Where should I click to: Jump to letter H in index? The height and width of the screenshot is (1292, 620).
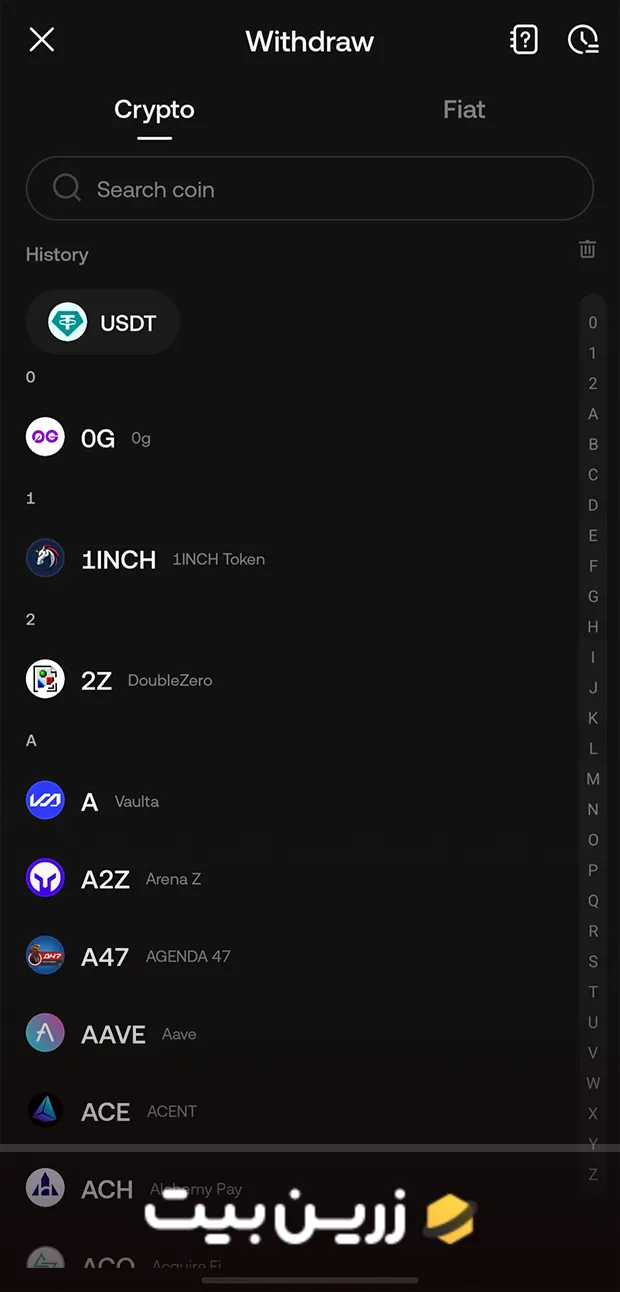(593, 627)
